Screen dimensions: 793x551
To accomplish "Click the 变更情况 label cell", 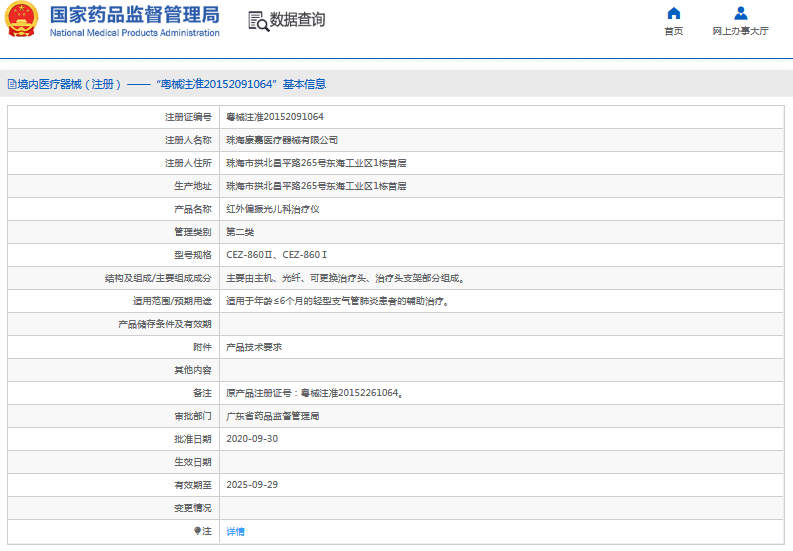I will click(114, 508).
